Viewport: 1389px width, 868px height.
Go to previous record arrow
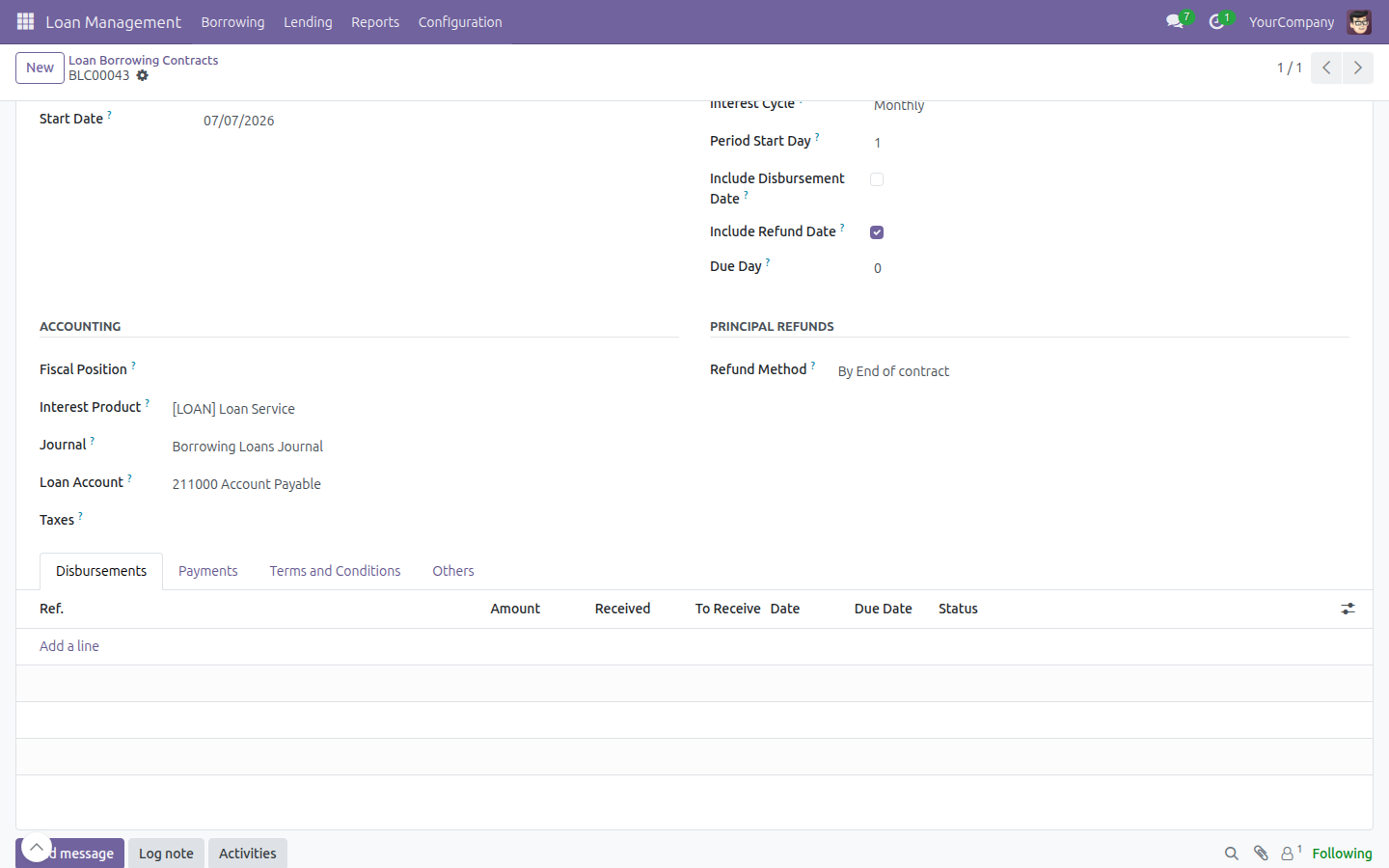(1326, 68)
